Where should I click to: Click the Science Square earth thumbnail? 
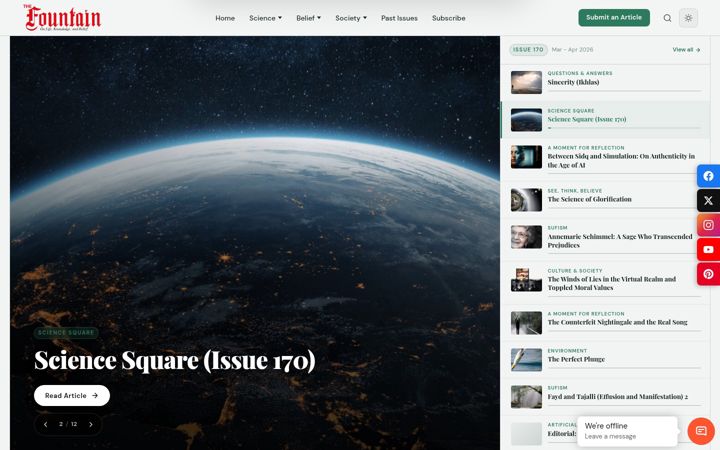(x=526, y=120)
